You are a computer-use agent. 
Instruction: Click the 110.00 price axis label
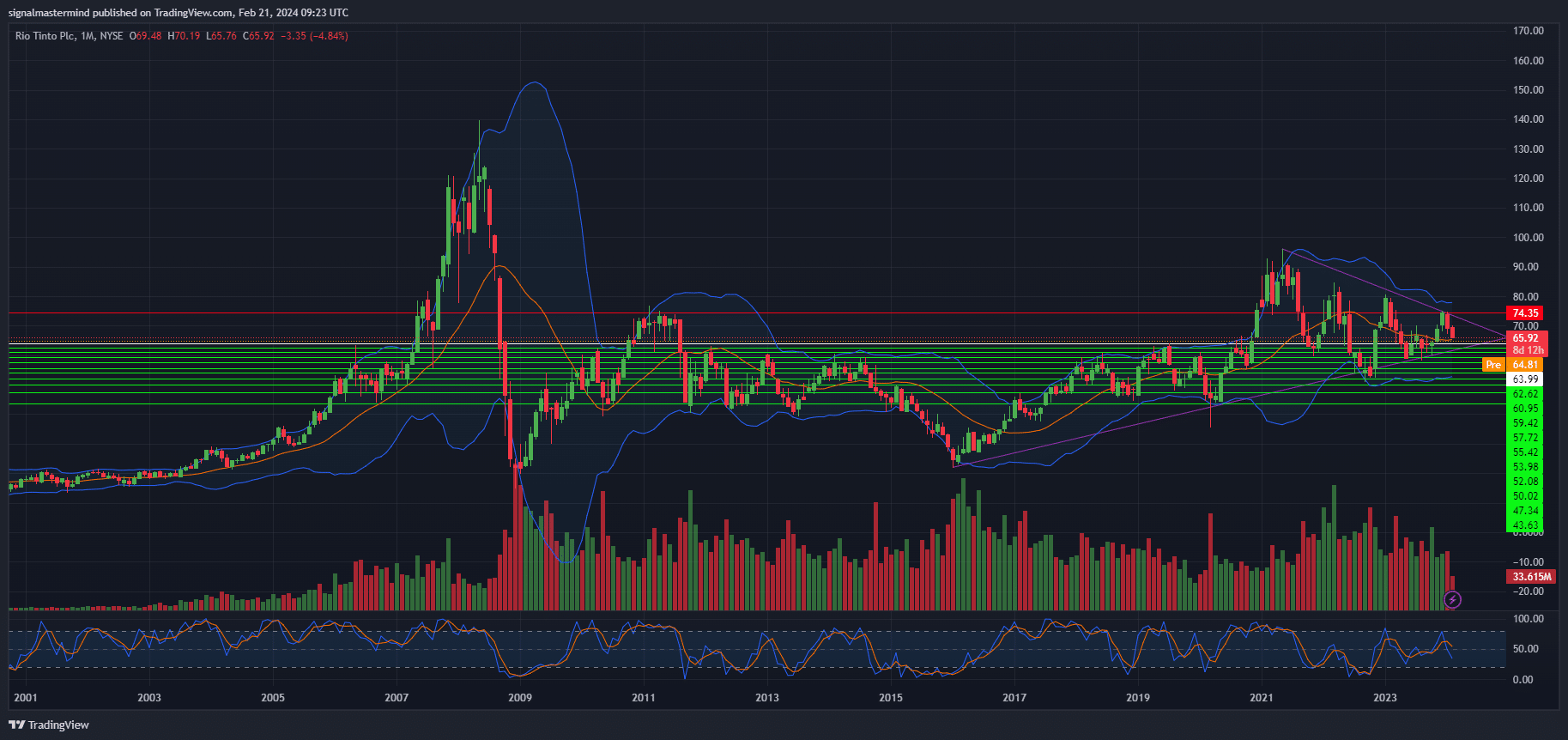click(1528, 208)
